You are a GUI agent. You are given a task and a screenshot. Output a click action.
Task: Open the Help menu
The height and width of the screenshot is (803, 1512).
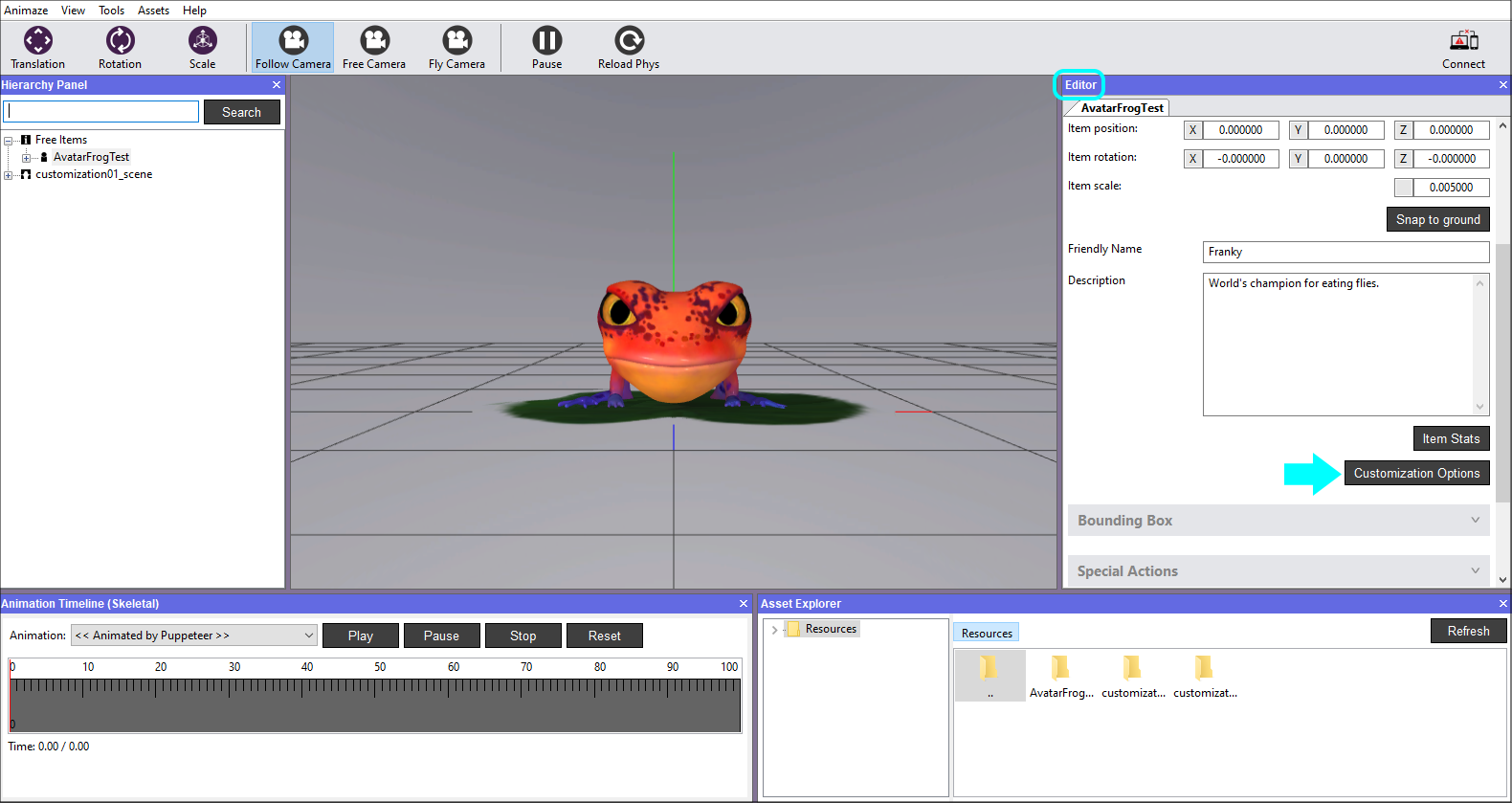coord(194,11)
